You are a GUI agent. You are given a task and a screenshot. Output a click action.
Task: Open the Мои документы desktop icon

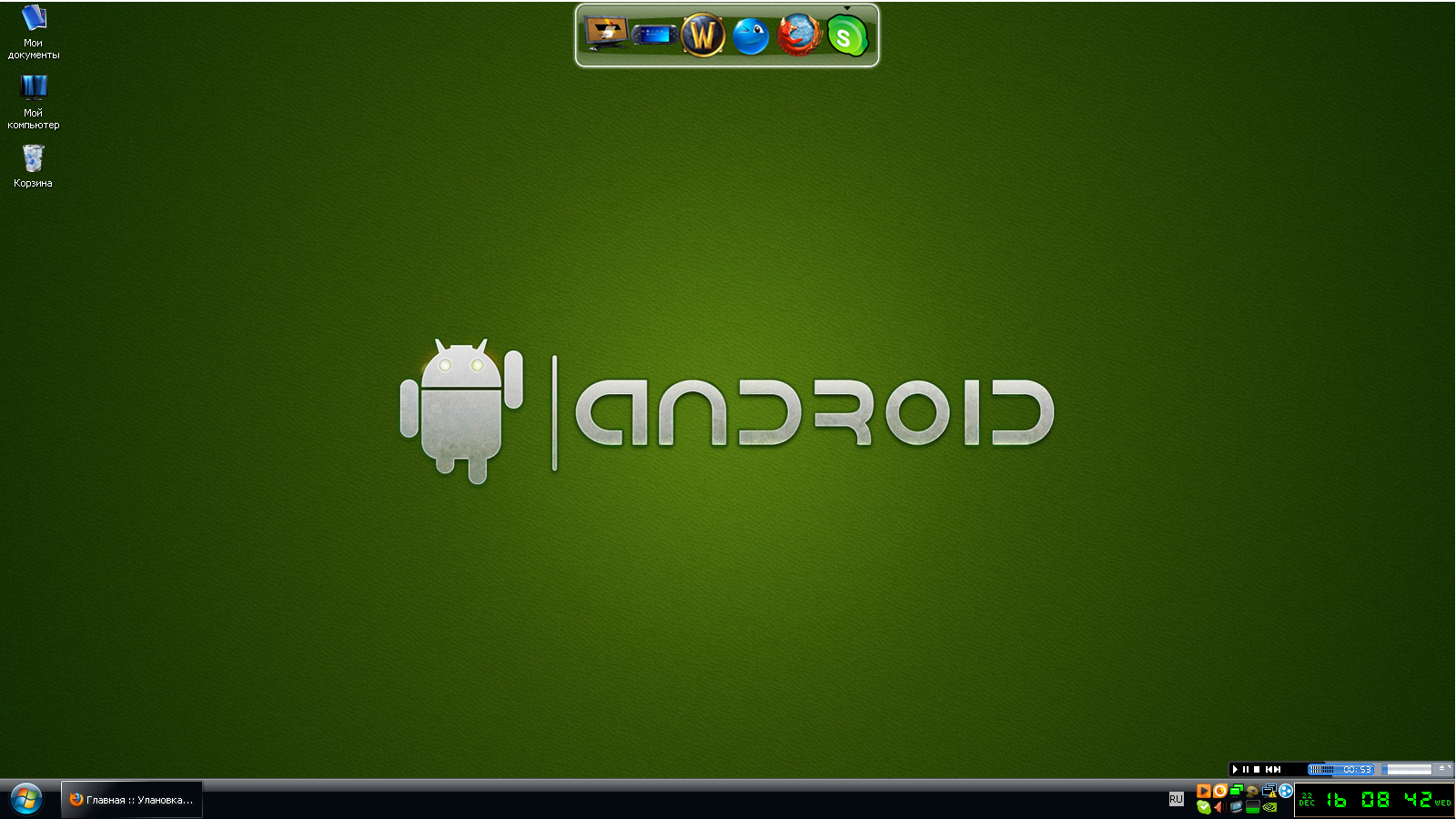tap(34, 32)
